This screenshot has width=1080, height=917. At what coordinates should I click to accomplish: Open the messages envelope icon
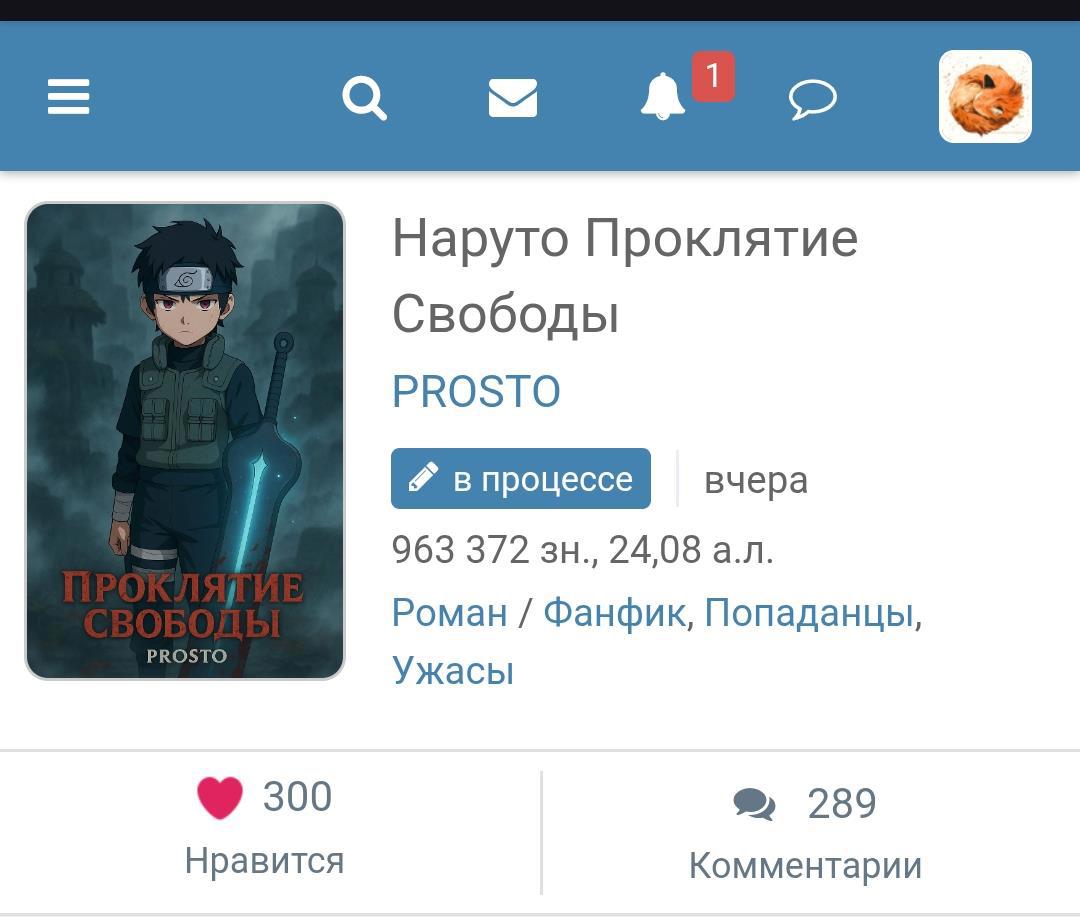pos(513,98)
